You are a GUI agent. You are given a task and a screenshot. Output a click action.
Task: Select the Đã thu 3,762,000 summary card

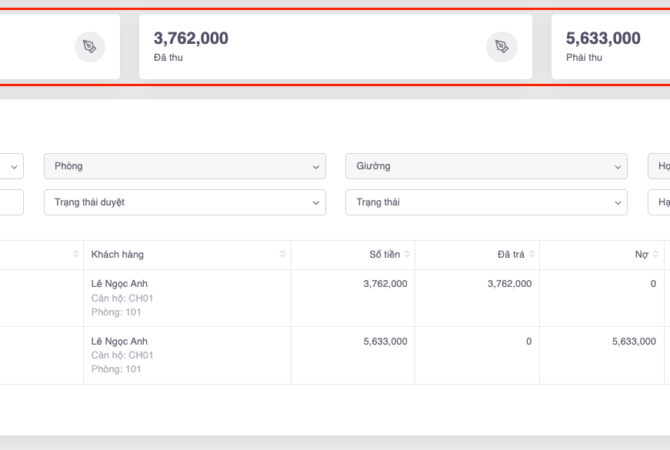click(x=310, y=46)
